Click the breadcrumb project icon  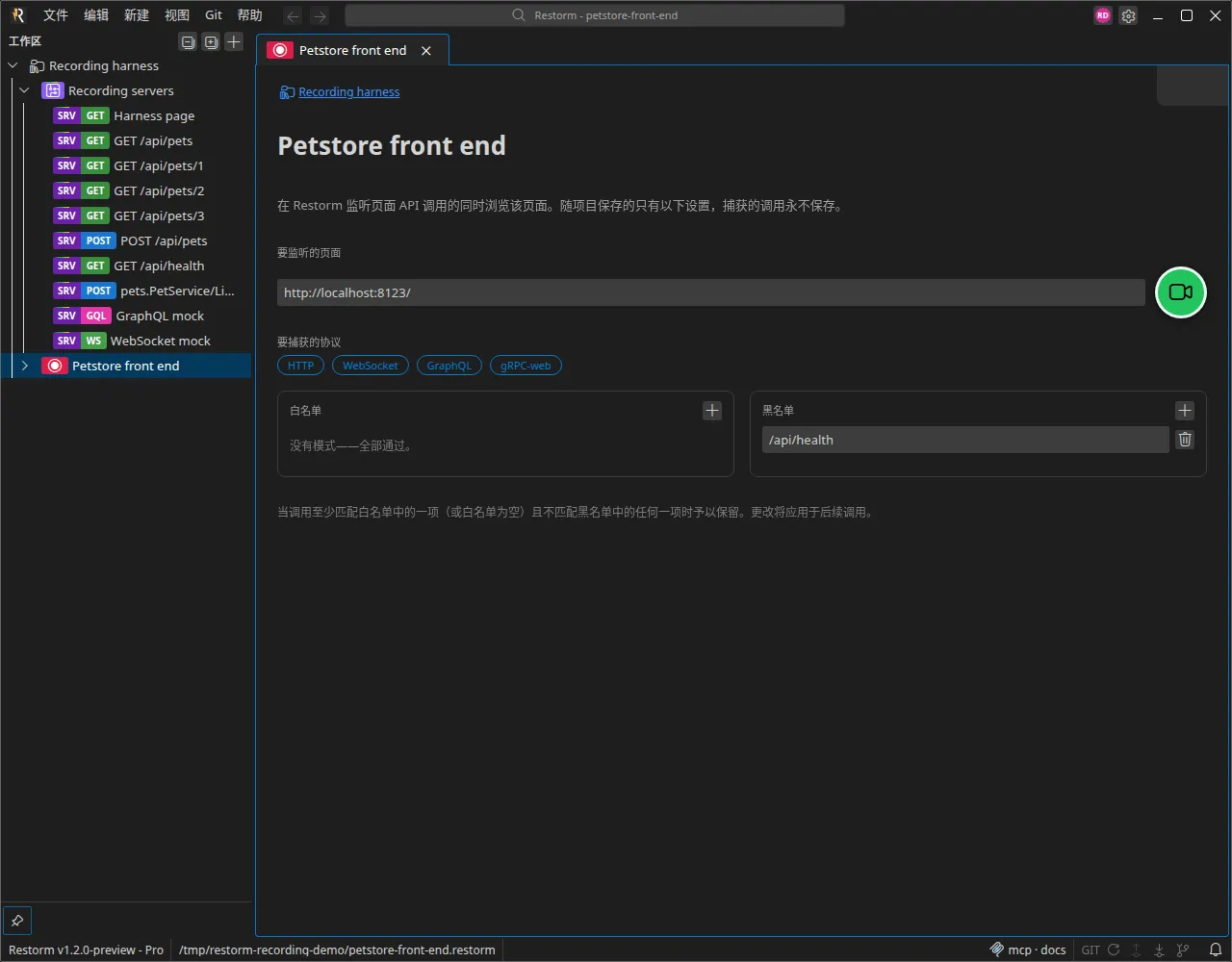tap(287, 92)
